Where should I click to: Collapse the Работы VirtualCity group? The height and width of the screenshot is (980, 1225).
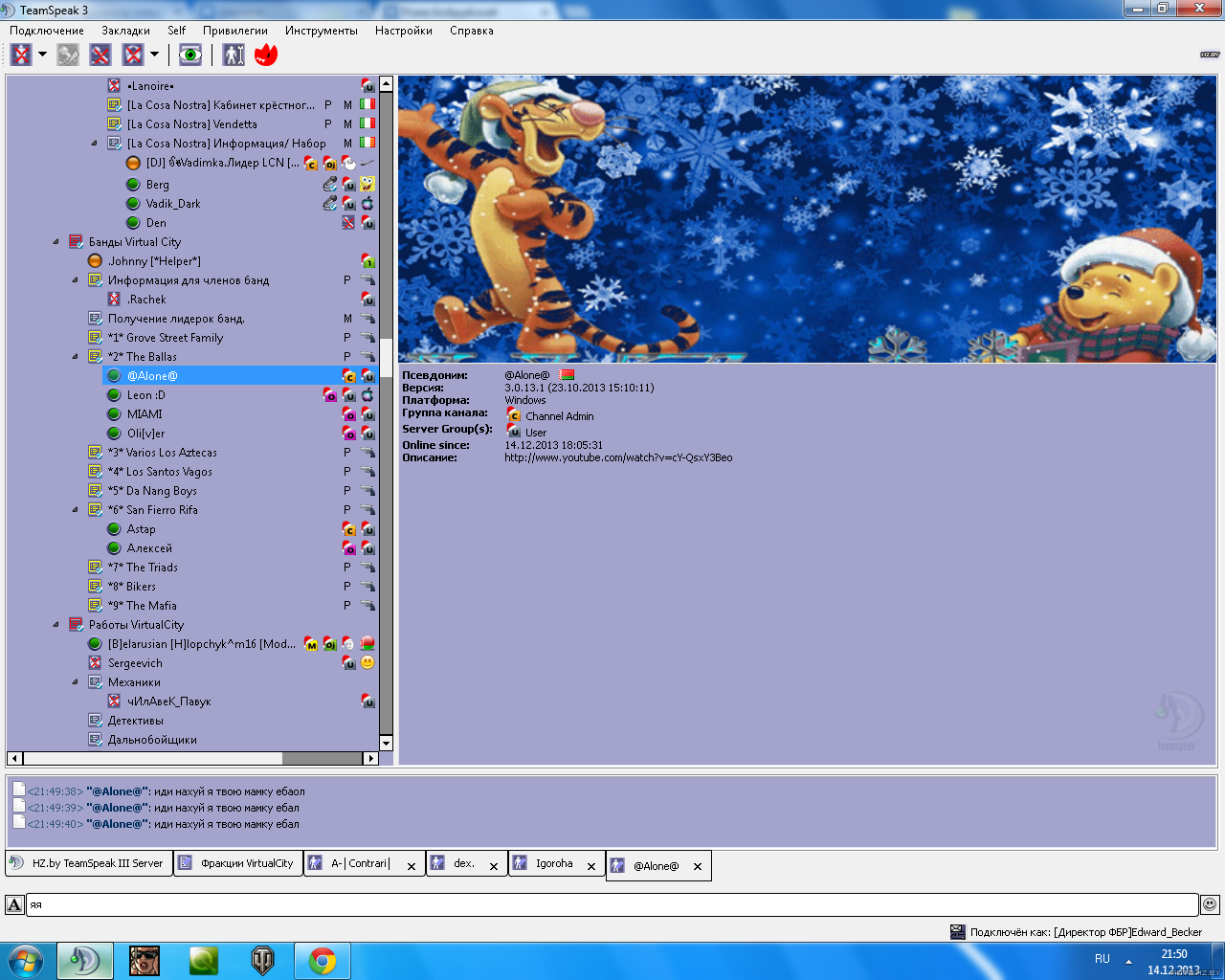[x=56, y=625]
